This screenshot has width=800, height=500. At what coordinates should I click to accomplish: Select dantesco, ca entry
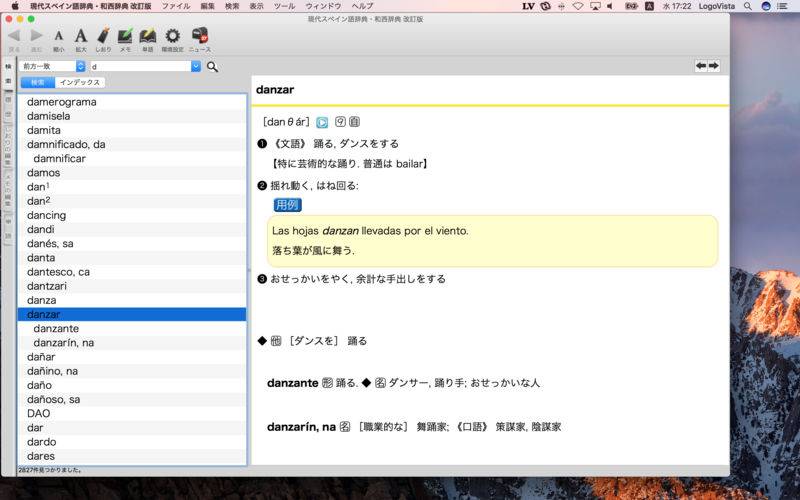tap(132, 272)
